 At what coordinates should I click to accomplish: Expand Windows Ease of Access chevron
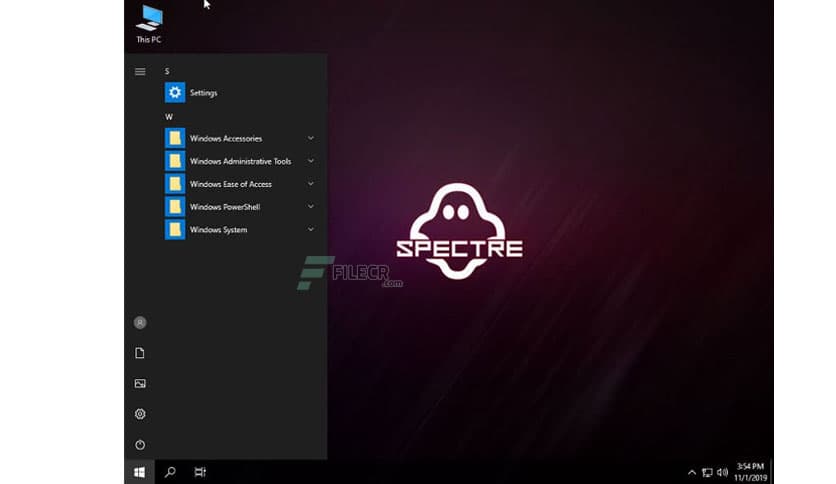pos(311,184)
